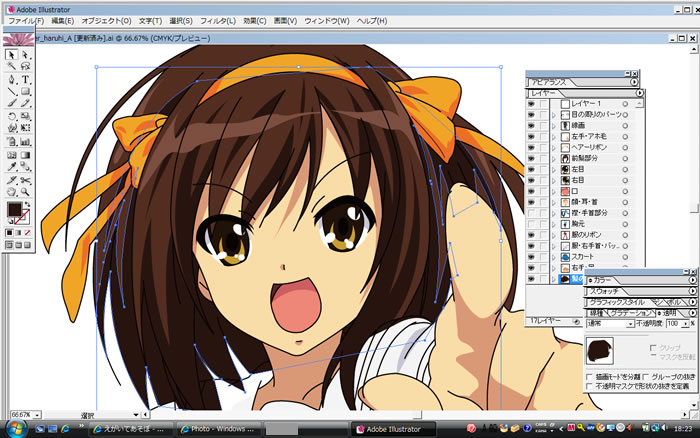700x438 pixels.
Task: Select the Rotate tool
Action: point(11,116)
